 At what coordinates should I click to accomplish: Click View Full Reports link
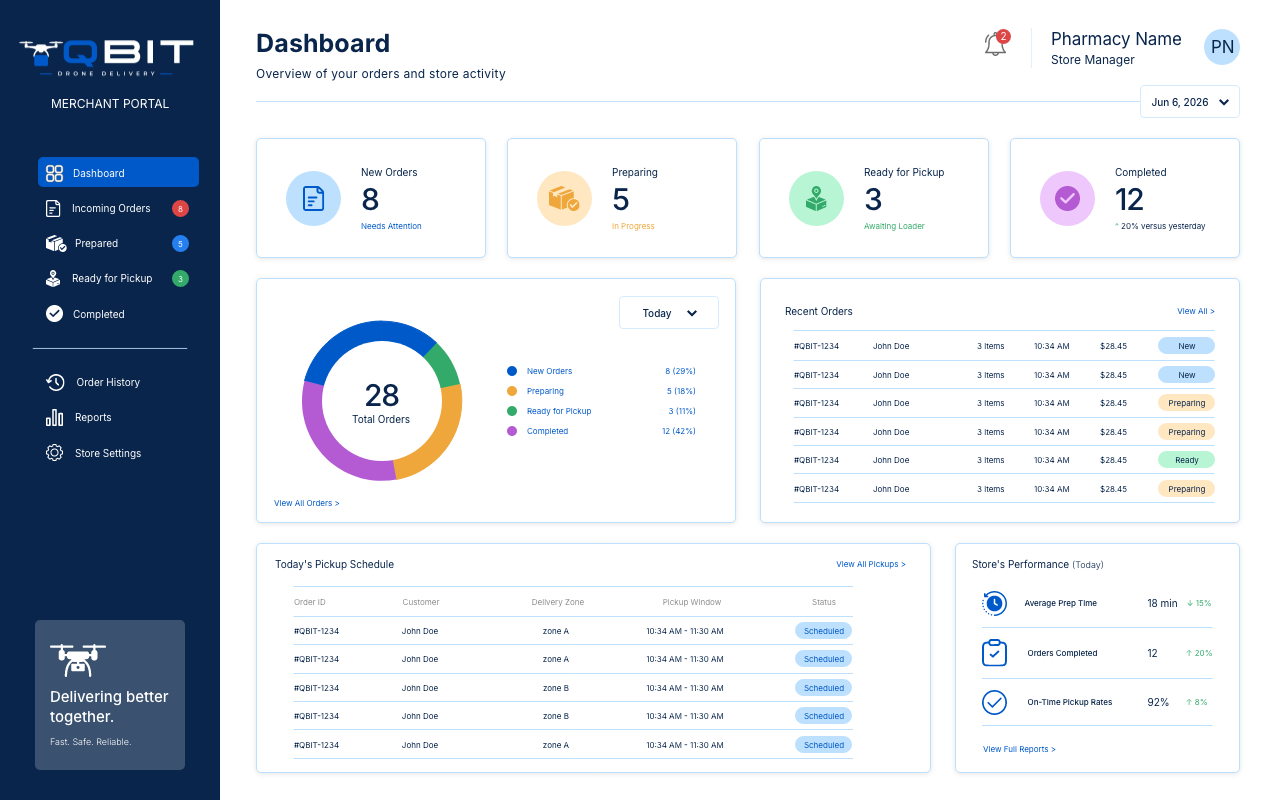click(1019, 749)
